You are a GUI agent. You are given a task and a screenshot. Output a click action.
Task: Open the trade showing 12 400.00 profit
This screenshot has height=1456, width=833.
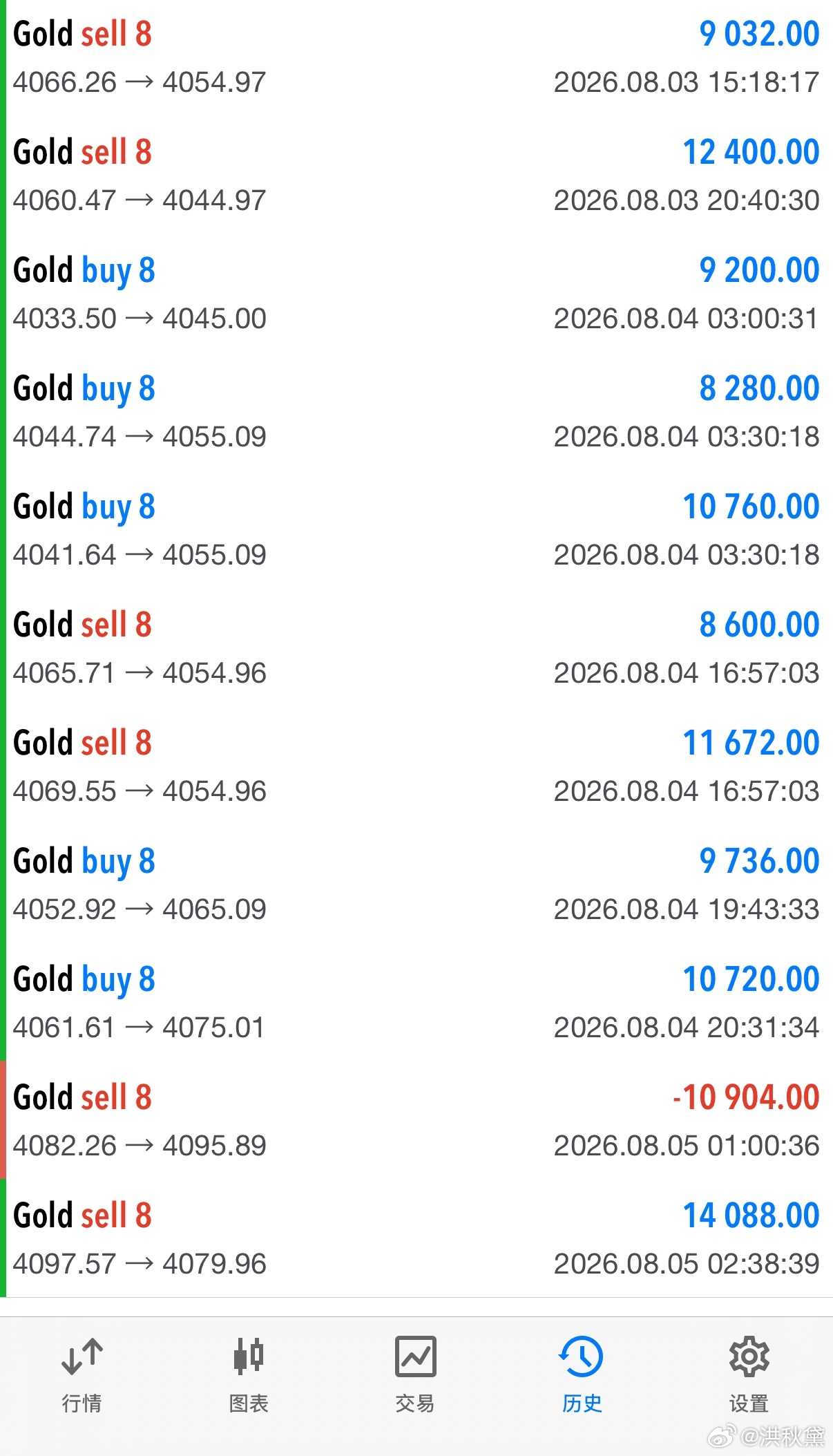416,176
